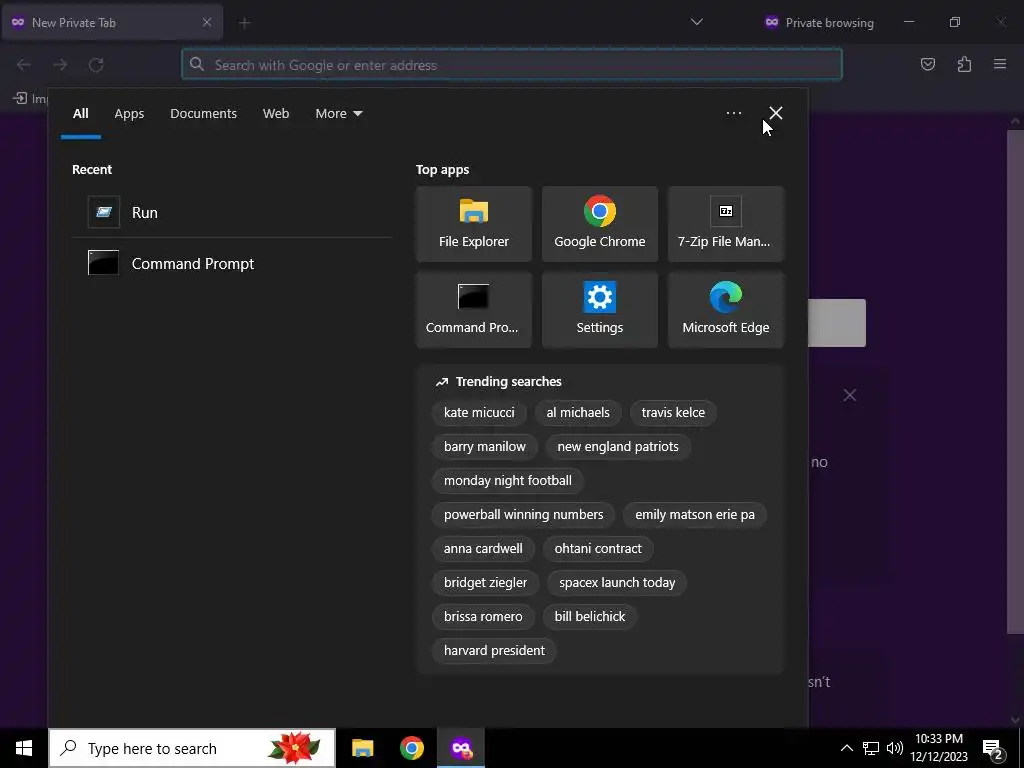Open a new browser tab
The height and width of the screenshot is (768, 1024).
click(244, 23)
